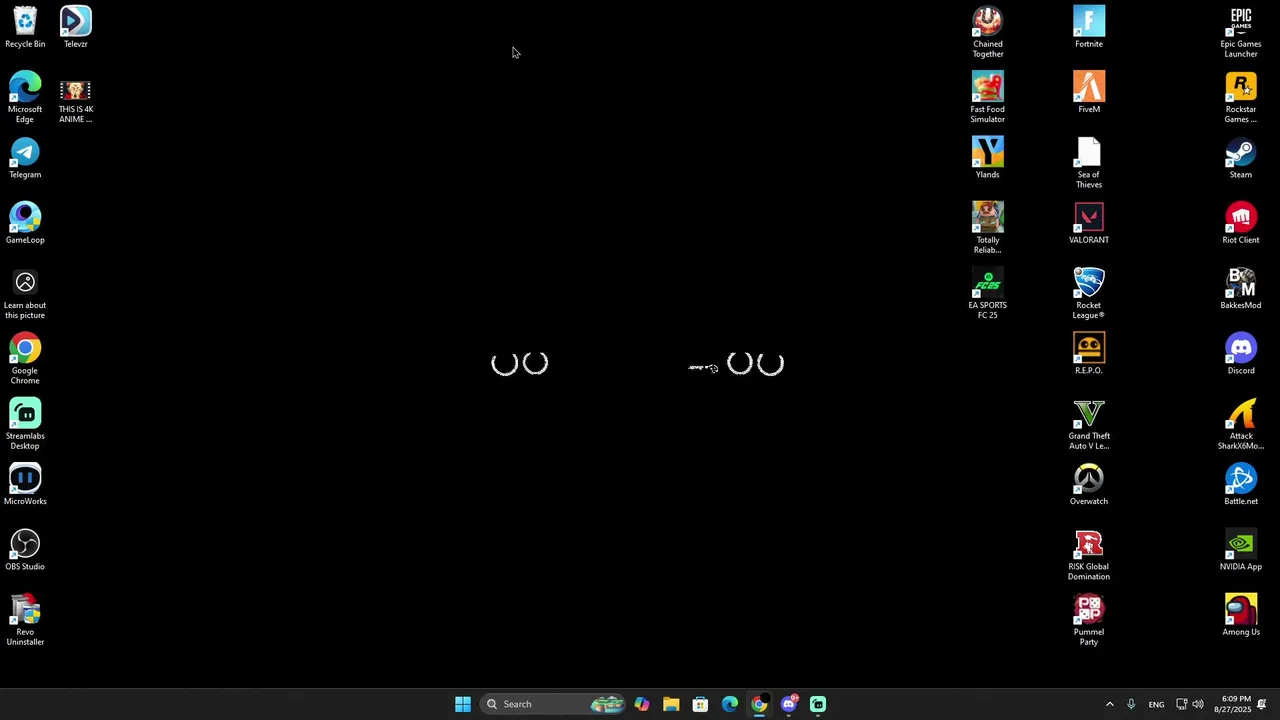Viewport: 1280px width, 720px height.
Task: Click the taskbar Search box
Action: tap(553, 704)
